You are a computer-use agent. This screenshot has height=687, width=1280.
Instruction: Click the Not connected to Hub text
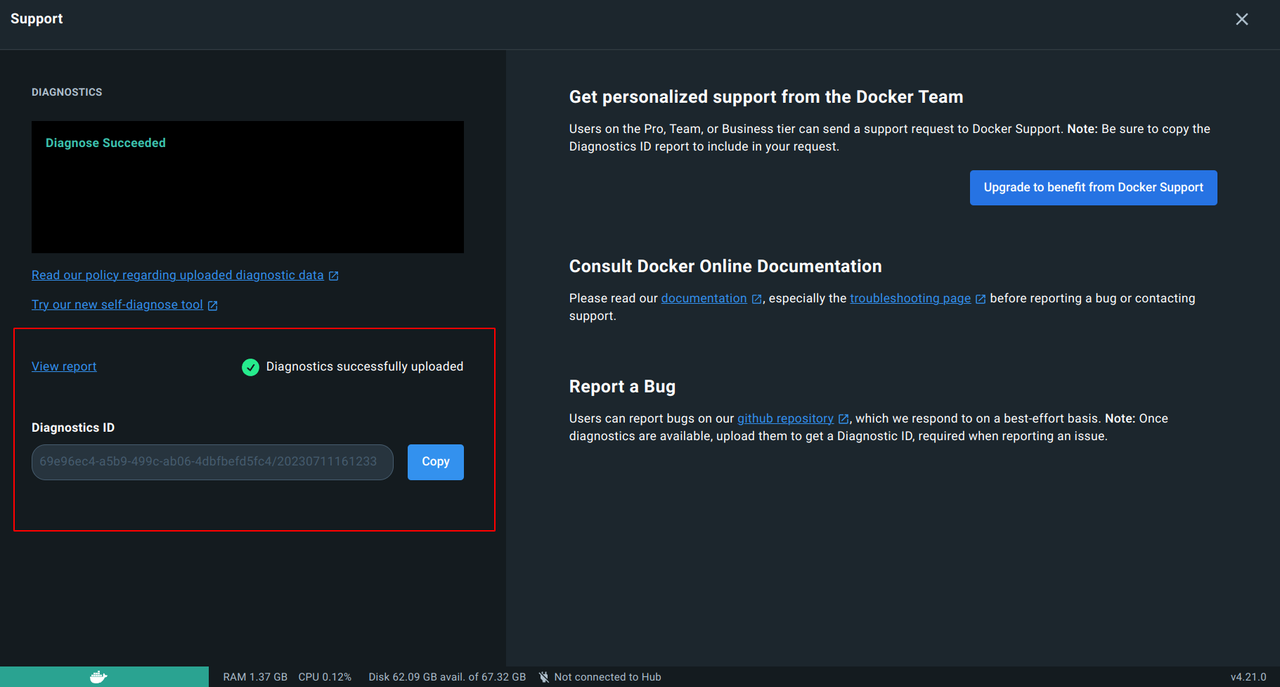click(x=608, y=677)
